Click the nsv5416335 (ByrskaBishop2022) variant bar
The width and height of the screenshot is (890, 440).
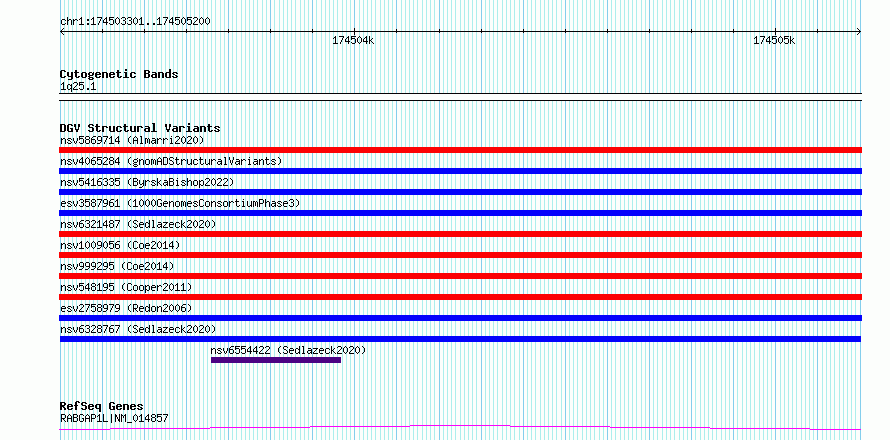pos(460,192)
